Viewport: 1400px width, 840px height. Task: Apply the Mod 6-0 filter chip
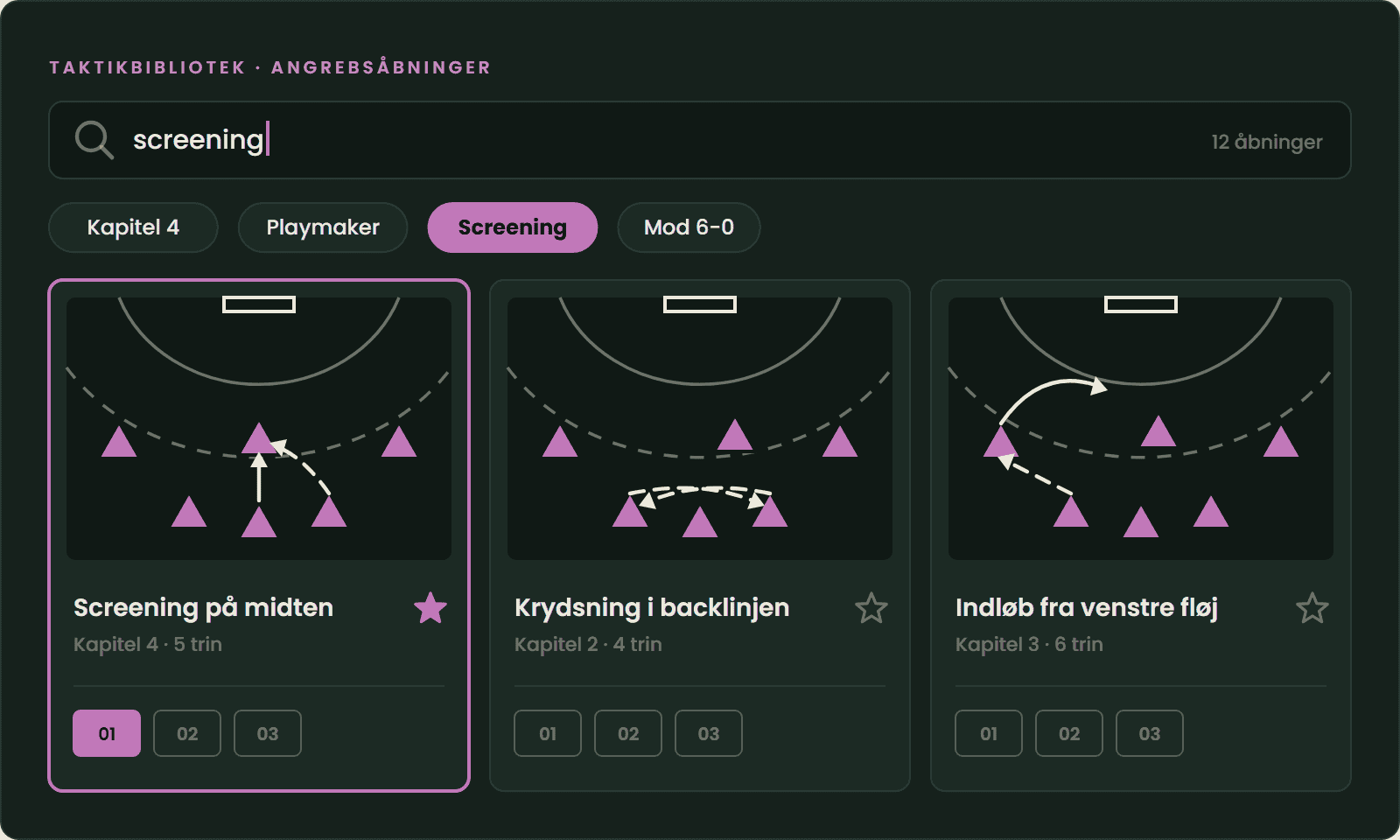(689, 227)
